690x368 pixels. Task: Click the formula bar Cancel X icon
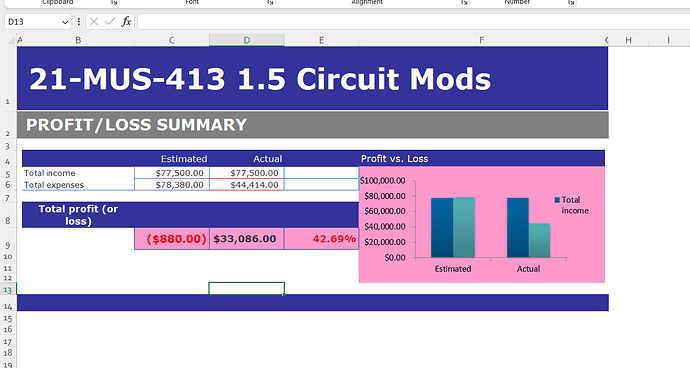pyautogui.click(x=94, y=22)
